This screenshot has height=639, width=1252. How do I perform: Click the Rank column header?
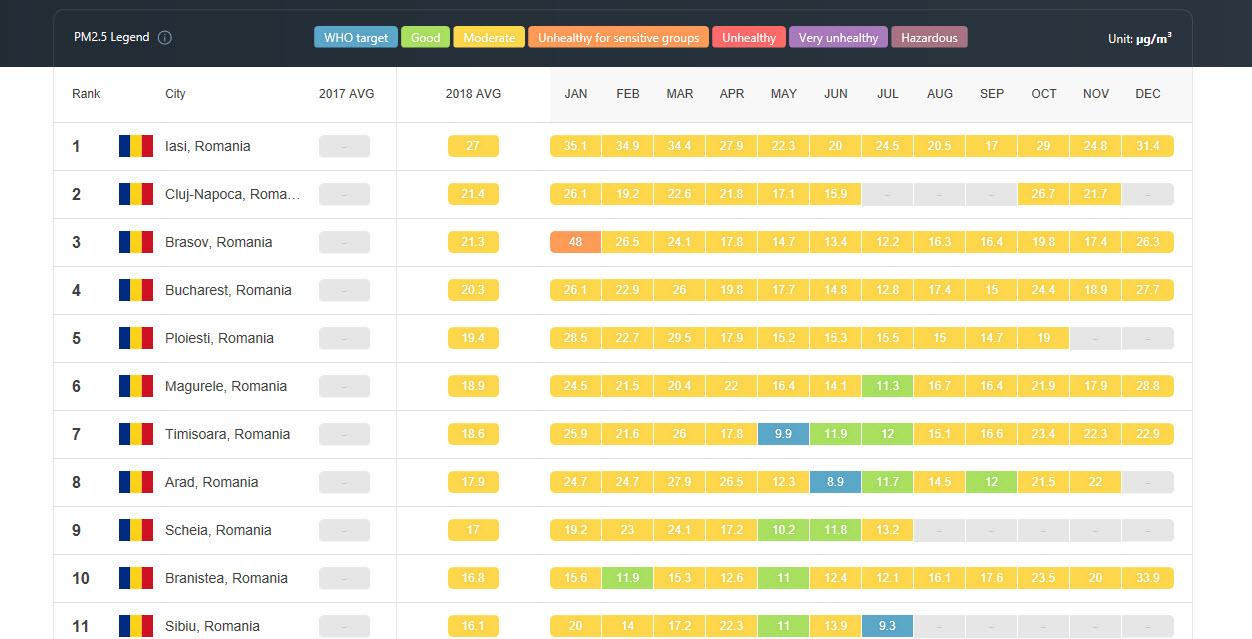point(86,94)
